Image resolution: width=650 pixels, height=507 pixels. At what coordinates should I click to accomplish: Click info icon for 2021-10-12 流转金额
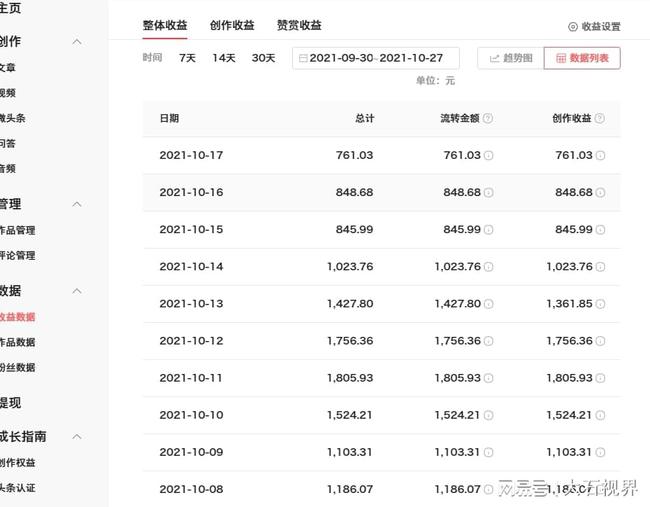tap(489, 341)
